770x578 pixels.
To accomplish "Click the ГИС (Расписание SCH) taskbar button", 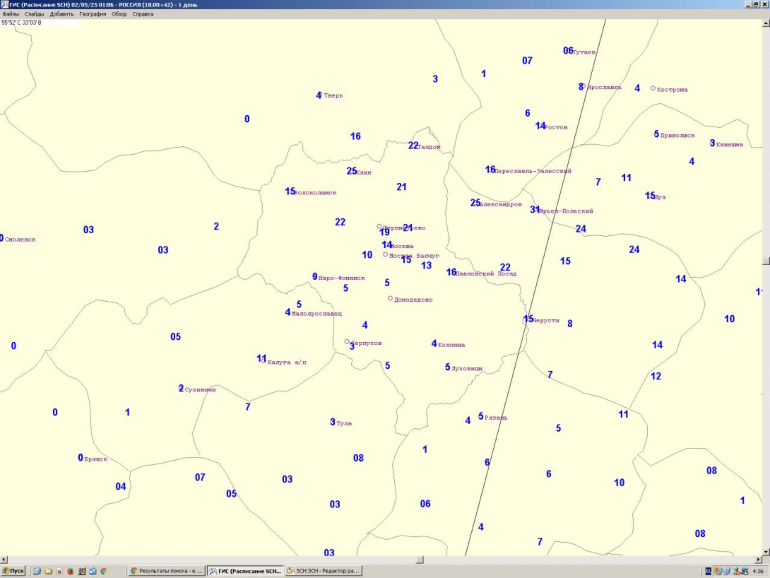I will [245, 571].
